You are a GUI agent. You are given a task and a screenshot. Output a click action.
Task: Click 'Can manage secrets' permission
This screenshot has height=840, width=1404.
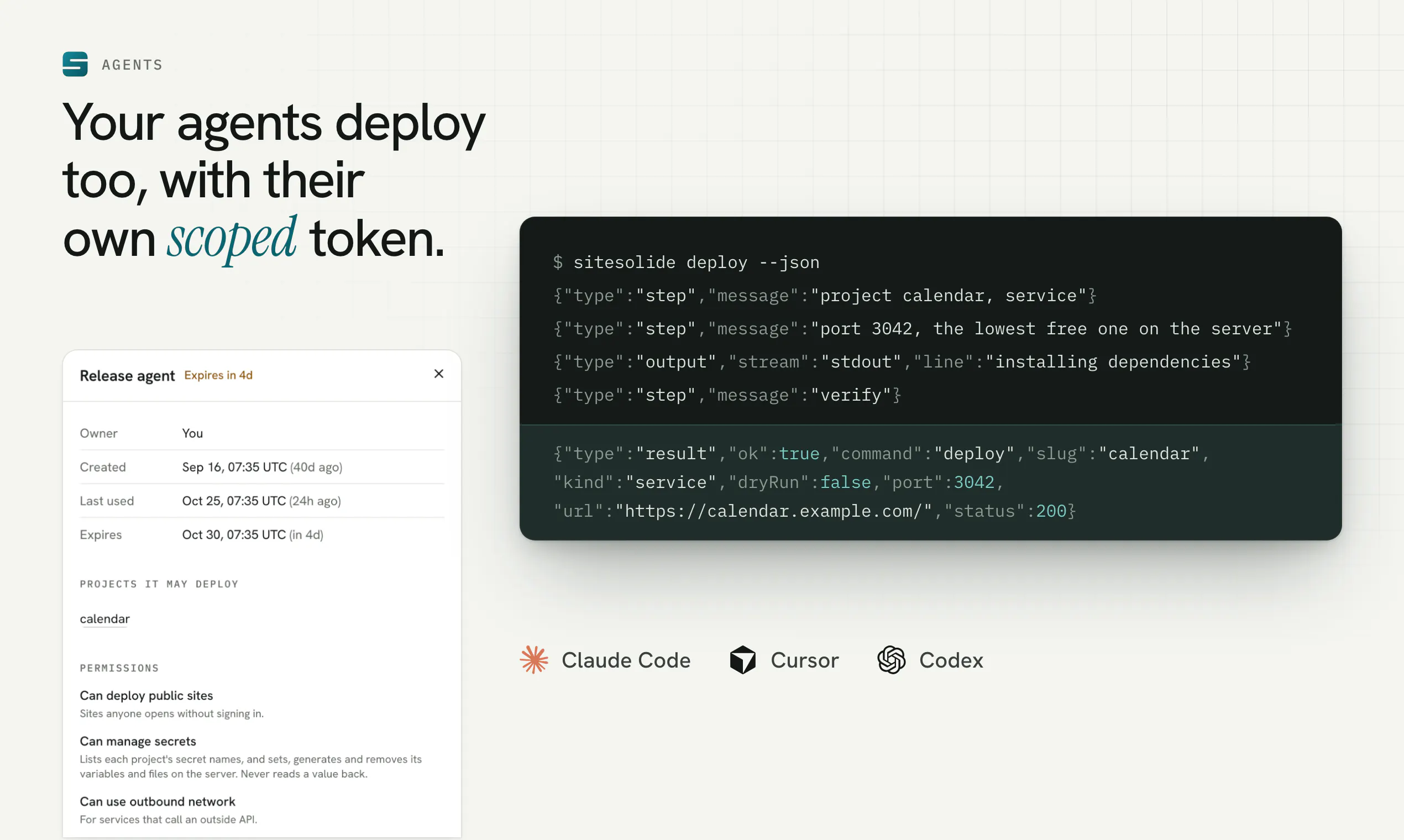pyautogui.click(x=138, y=741)
